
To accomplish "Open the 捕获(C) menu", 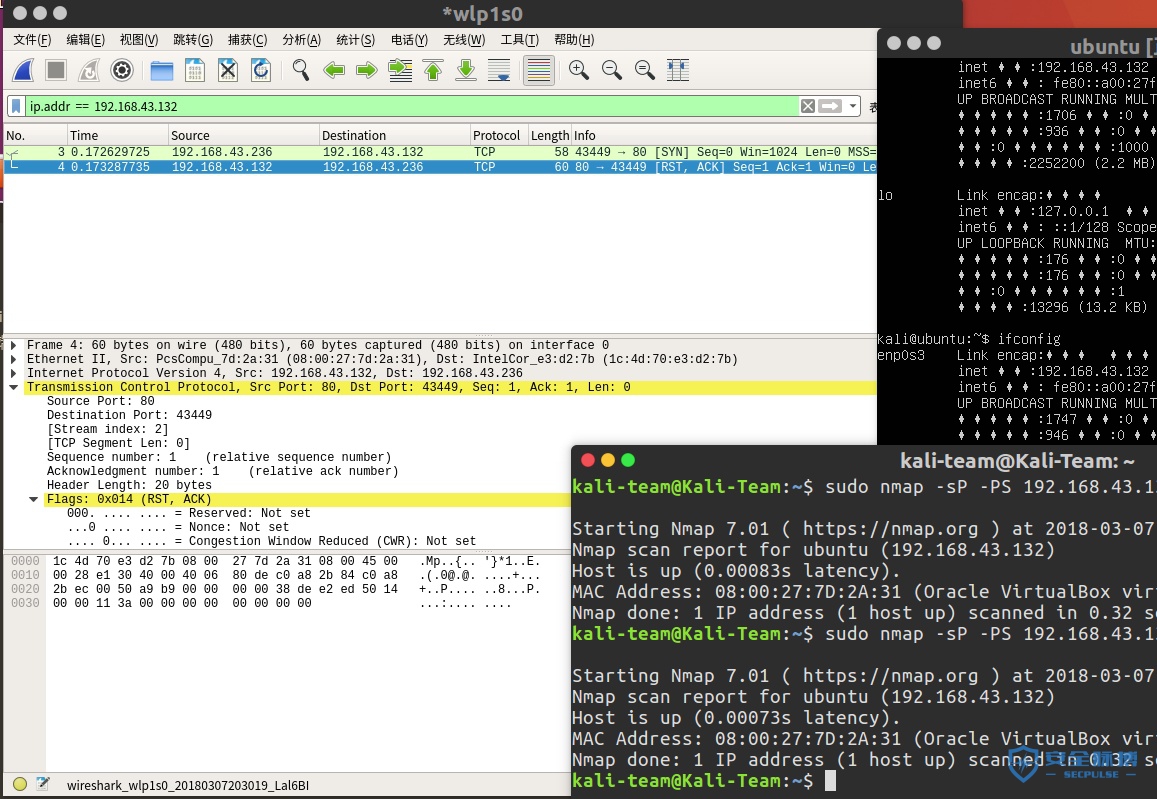I will coord(247,40).
